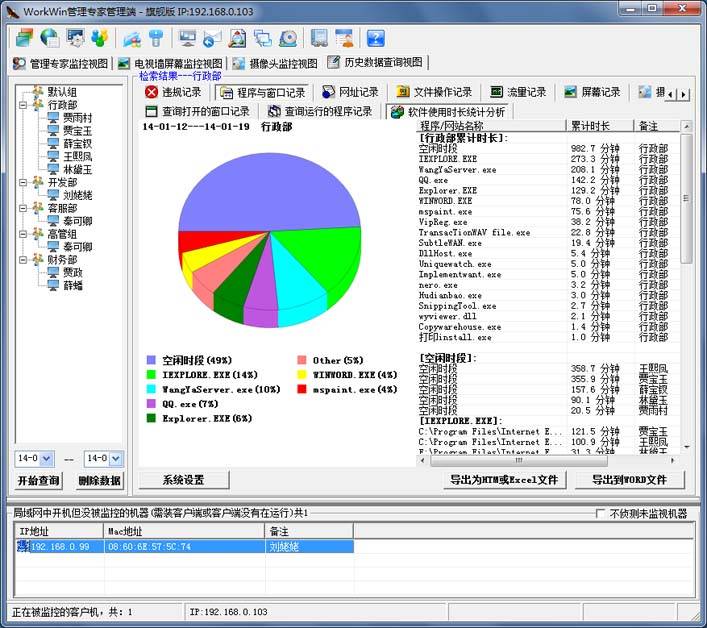
Task: Open the mail reply envelope toolbar icon
Action: point(212,39)
